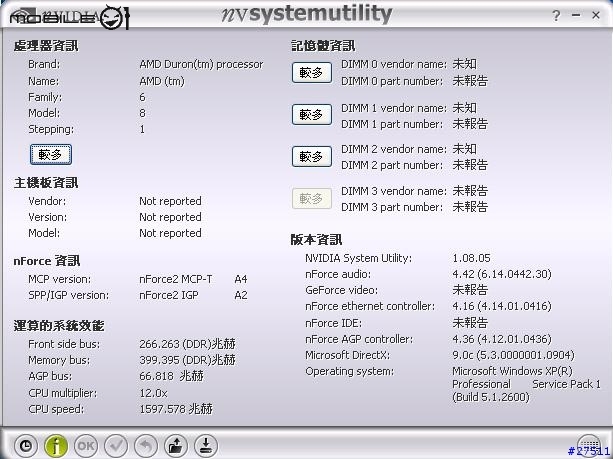This screenshot has height=459, width=613.
Task: Click the AGP bus value 66.818
Action: [171, 376]
